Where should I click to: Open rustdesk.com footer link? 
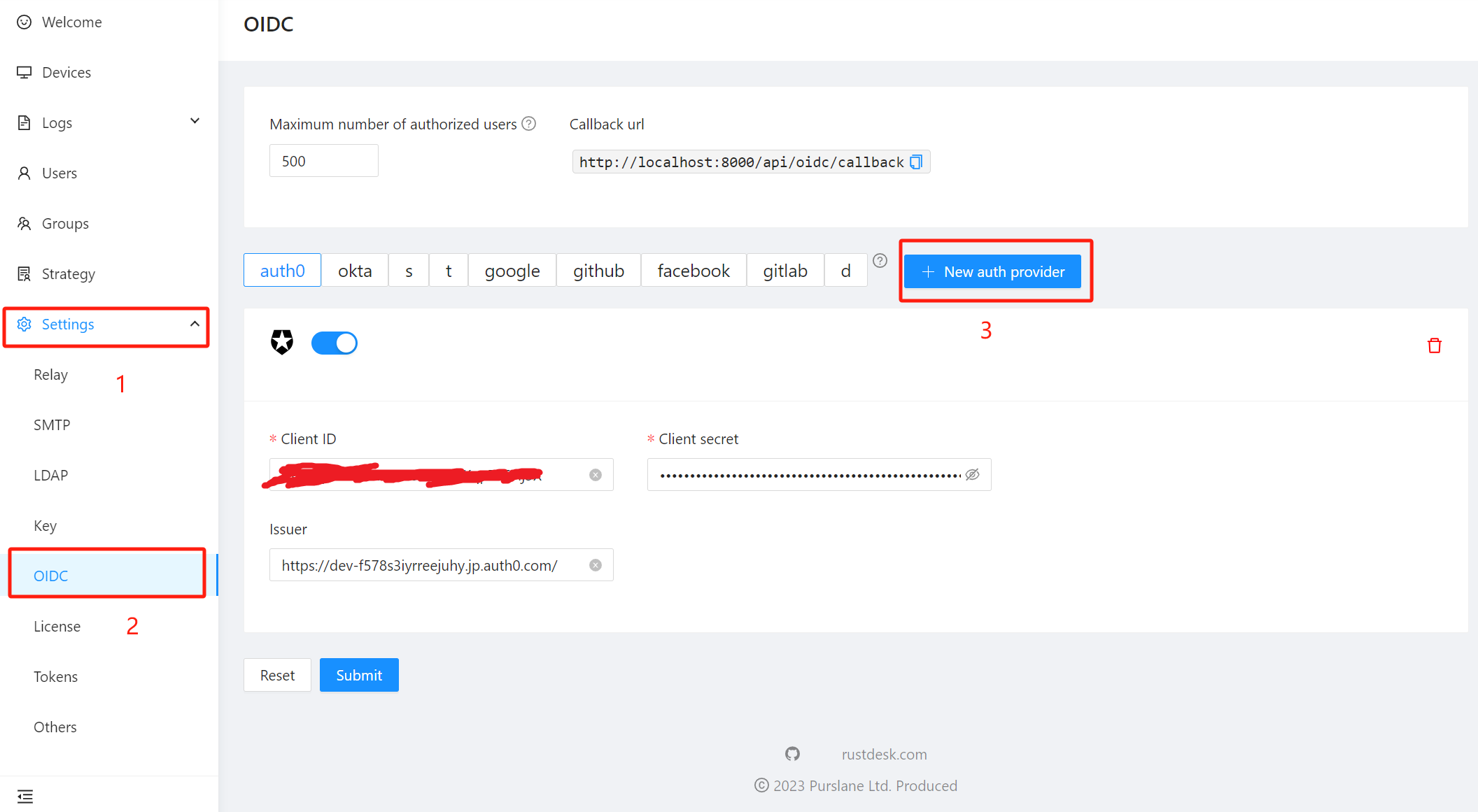click(884, 754)
